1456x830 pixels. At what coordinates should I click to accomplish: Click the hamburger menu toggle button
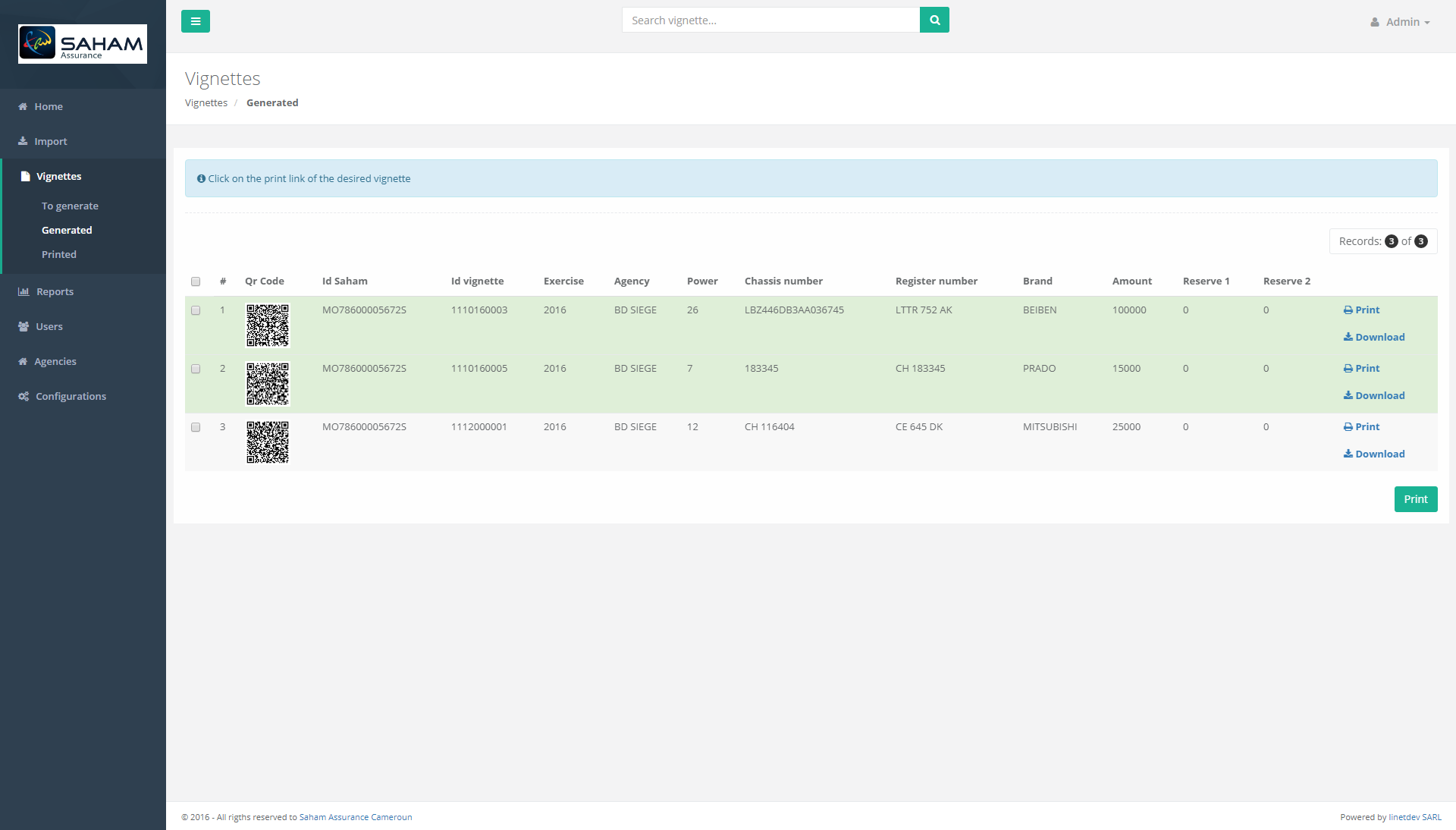coord(195,21)
